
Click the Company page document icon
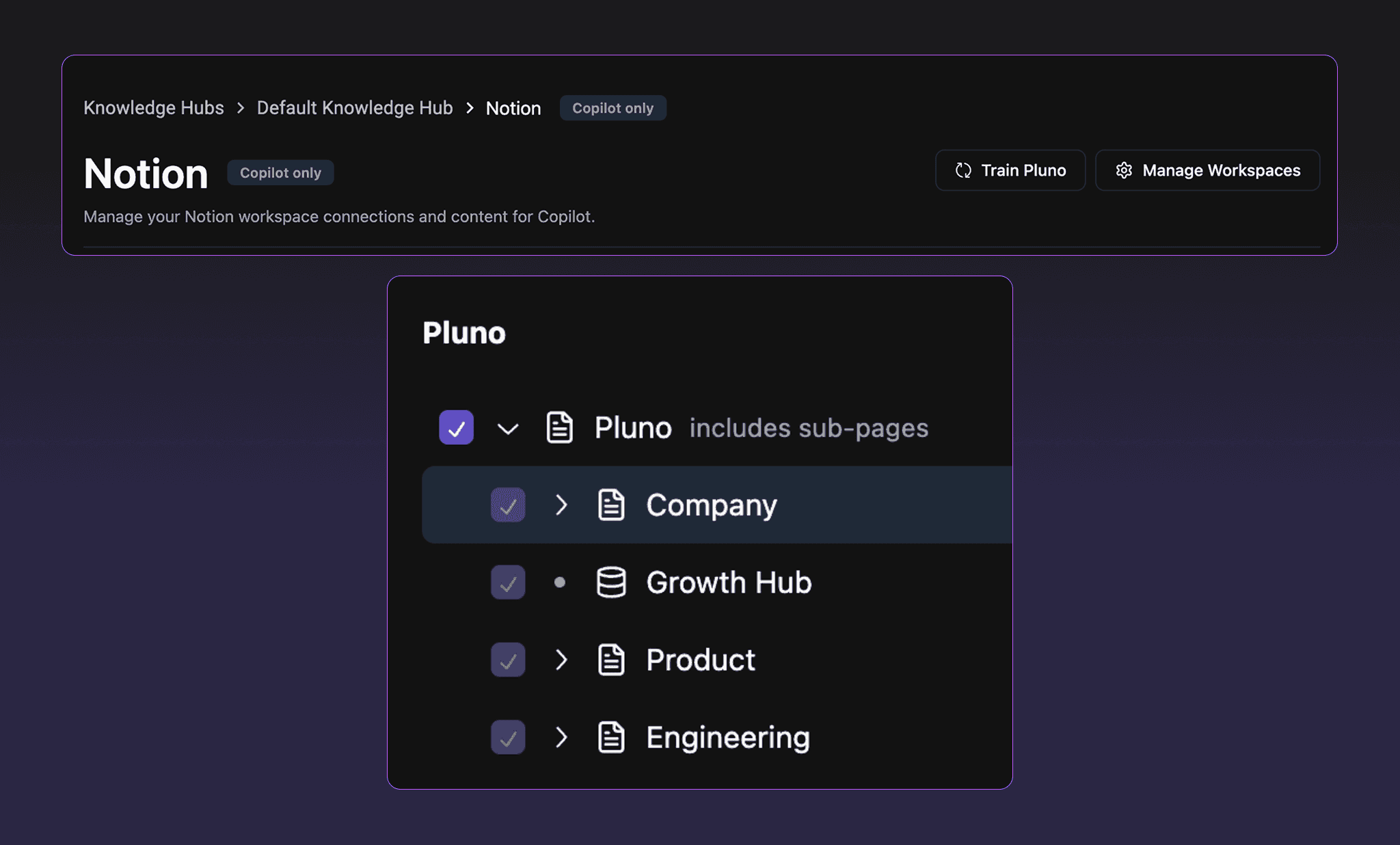(x=610, y=505)
